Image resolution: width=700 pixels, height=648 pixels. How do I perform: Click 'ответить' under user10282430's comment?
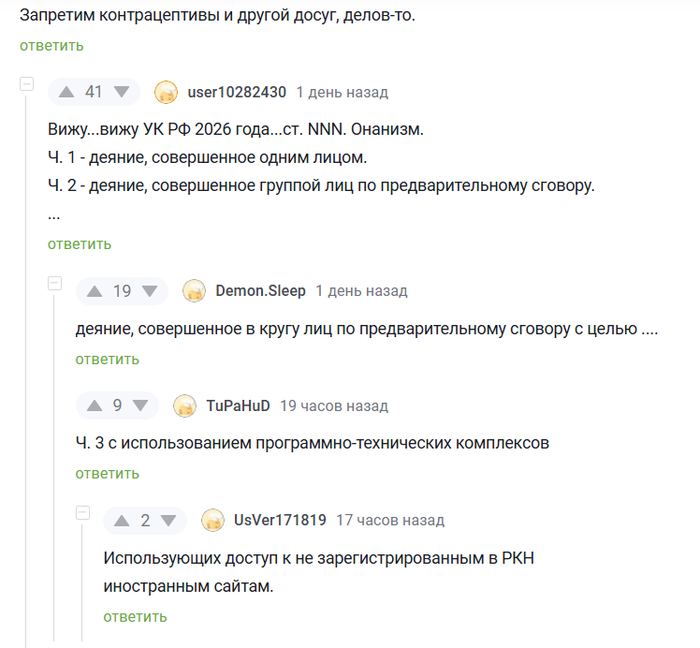click(x=79, y=244)
